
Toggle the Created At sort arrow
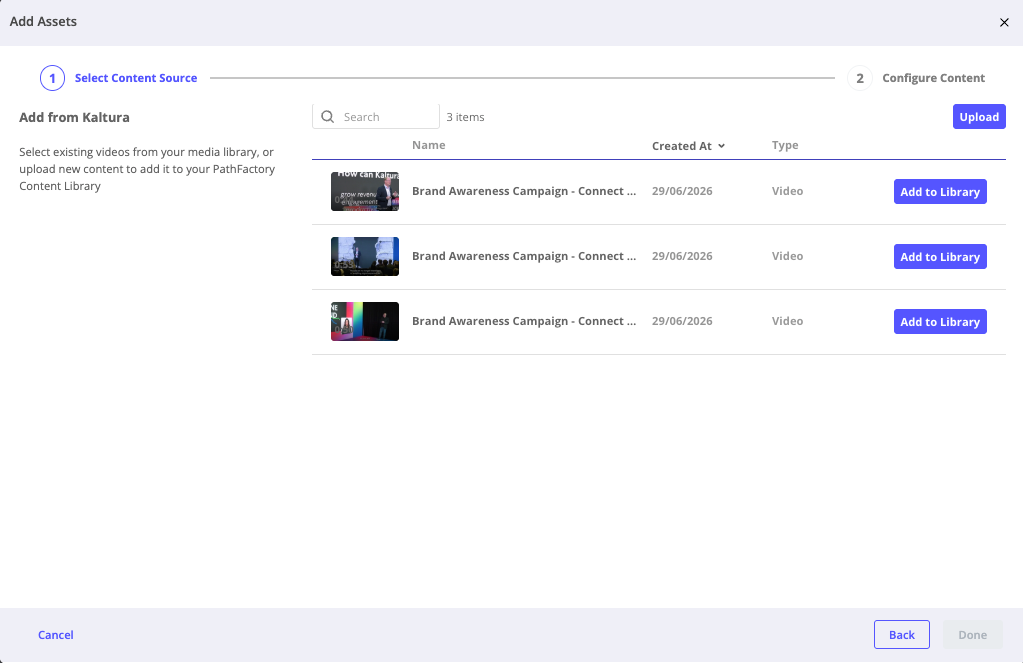pyautogui.click(x=722, y=146)
